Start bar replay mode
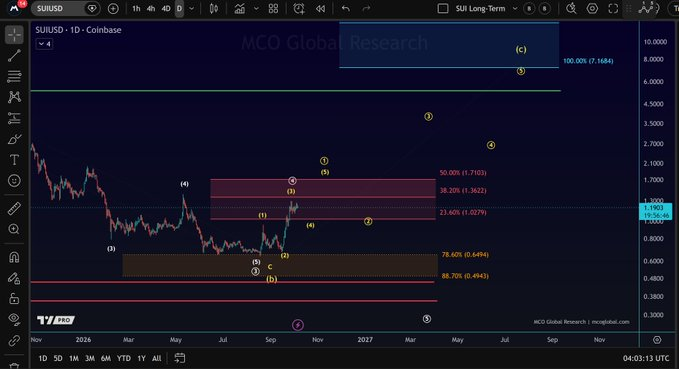The image size is (679, 369). pos(320,9)
